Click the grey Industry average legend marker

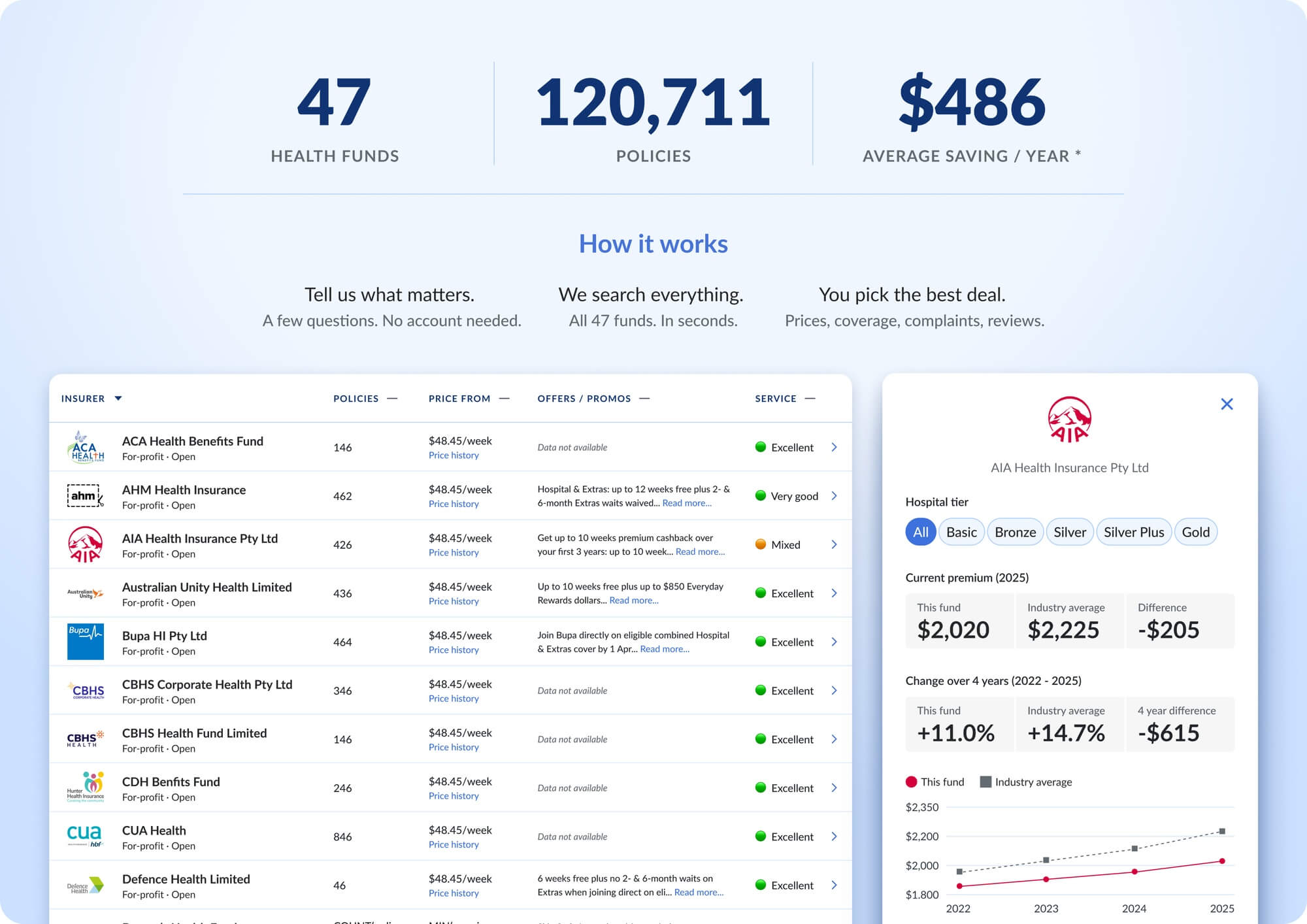point(986,782)
